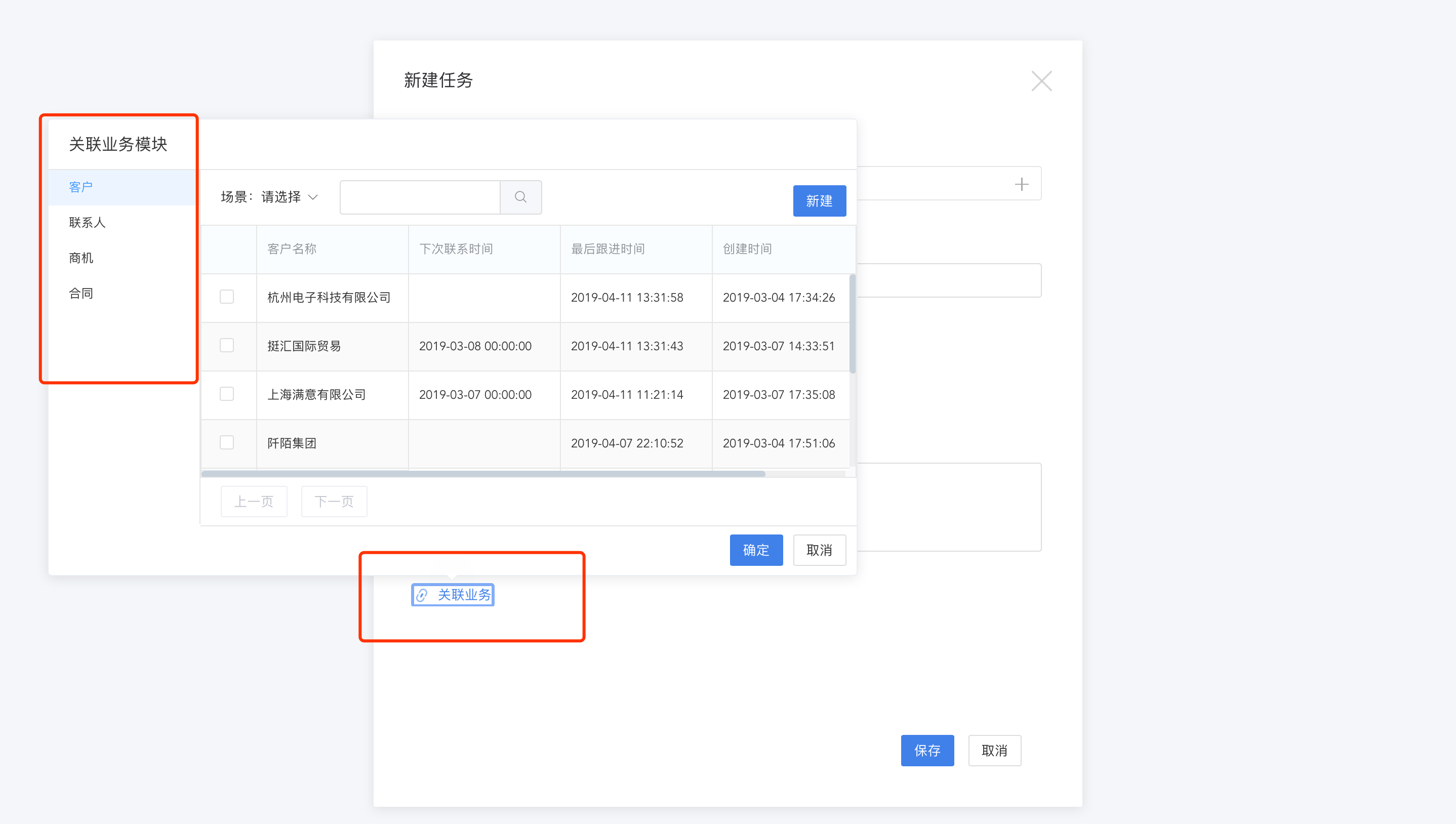The width and height of the screenshot is (1456, 824).
Task: Click the 挺汇国际贸易 cell
Action: point(333,346)
